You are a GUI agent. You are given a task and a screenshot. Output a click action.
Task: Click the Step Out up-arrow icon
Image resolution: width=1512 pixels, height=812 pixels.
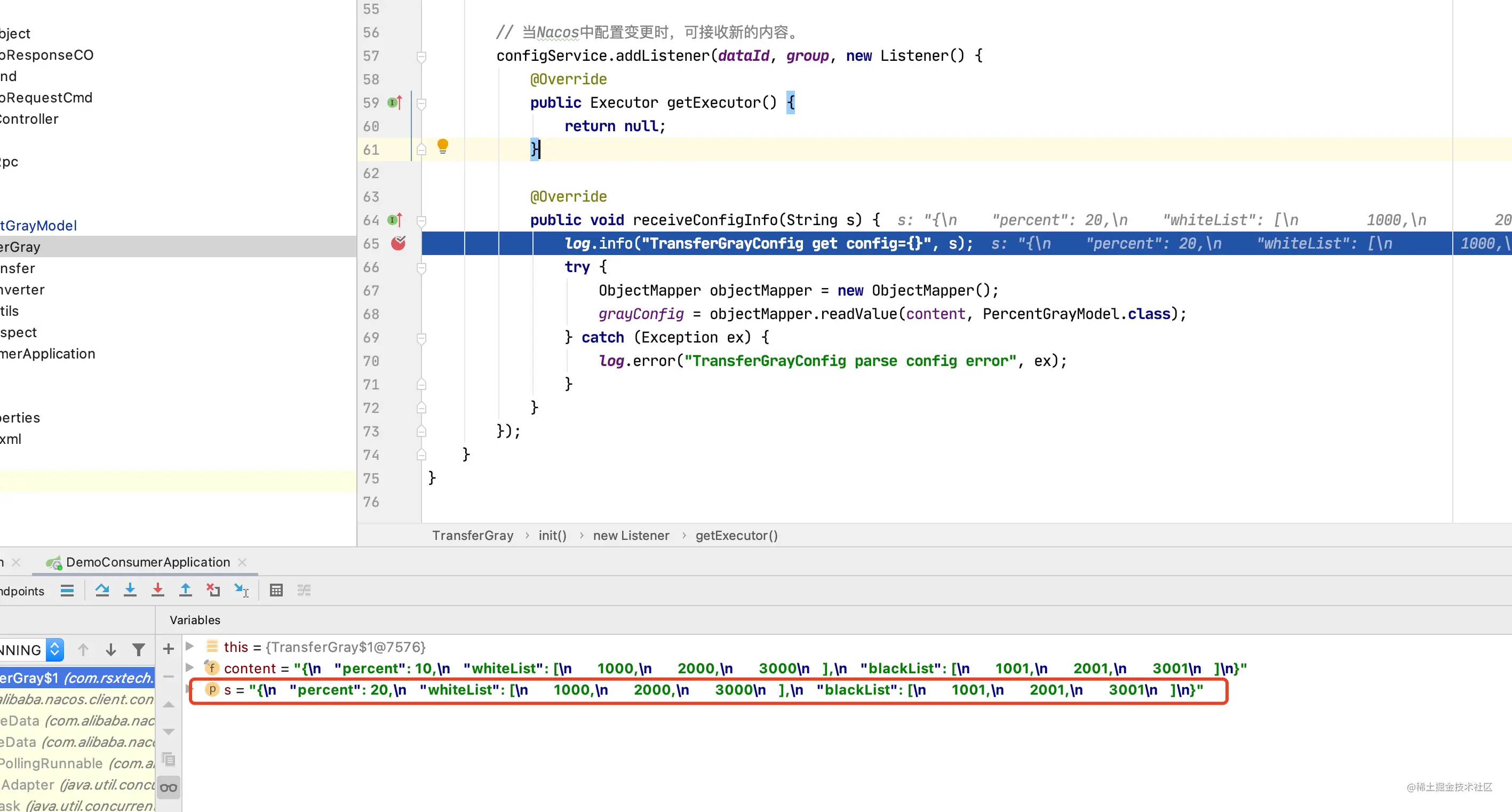coord(186,590)
